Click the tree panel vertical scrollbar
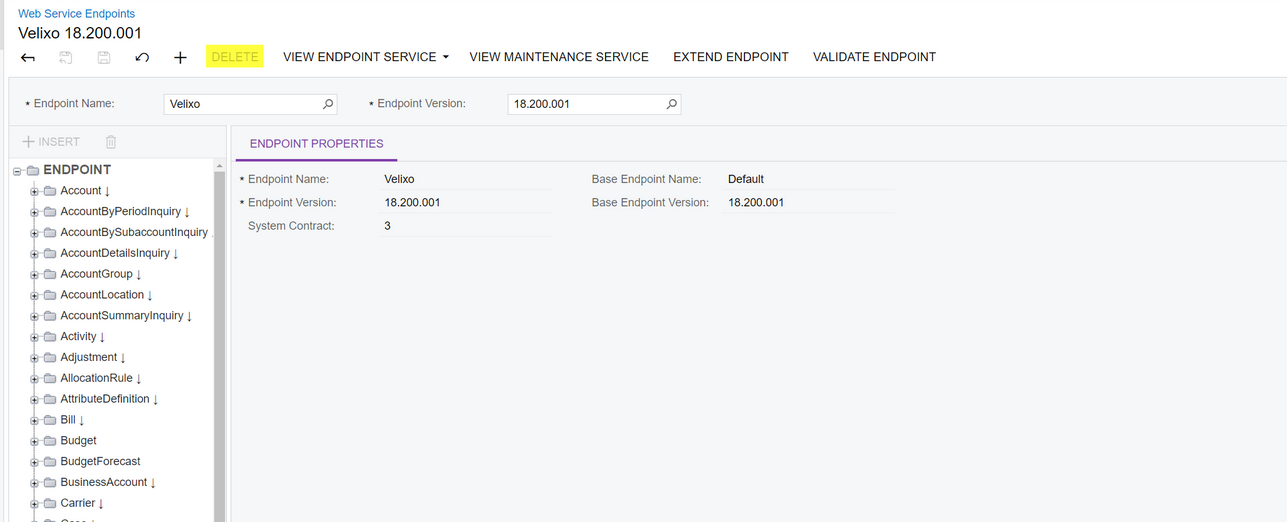The width and height of the screenshot is (1287, 522). [x=219, y=345]
